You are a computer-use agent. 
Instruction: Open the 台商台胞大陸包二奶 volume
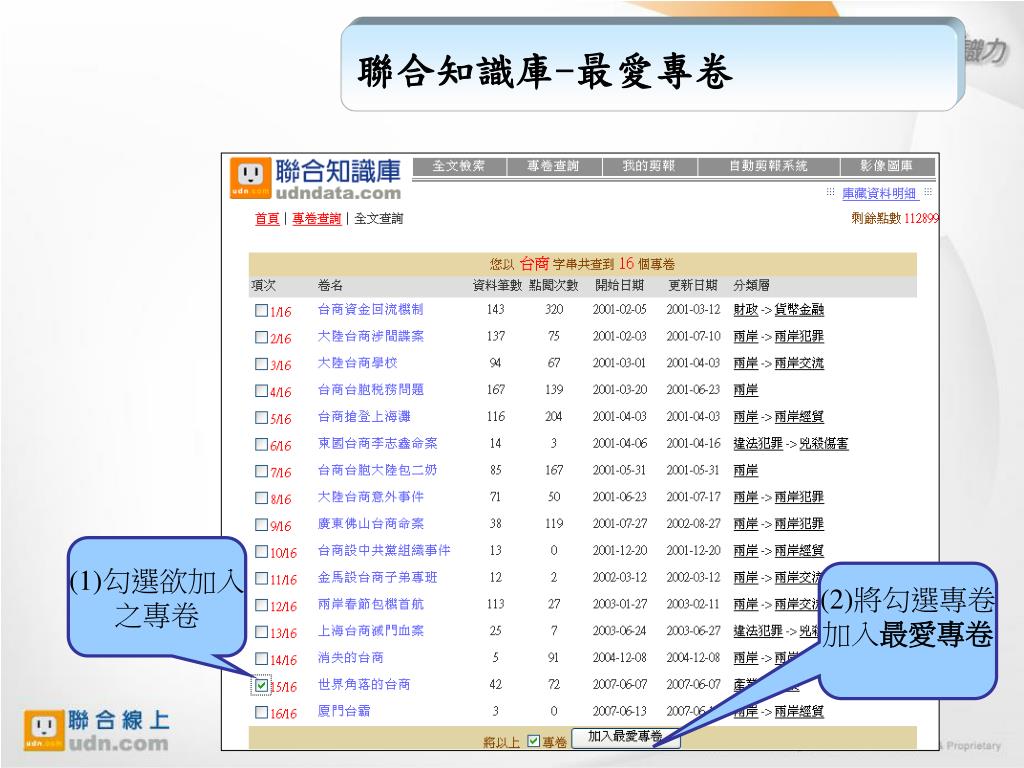click(x=377, y=470)
